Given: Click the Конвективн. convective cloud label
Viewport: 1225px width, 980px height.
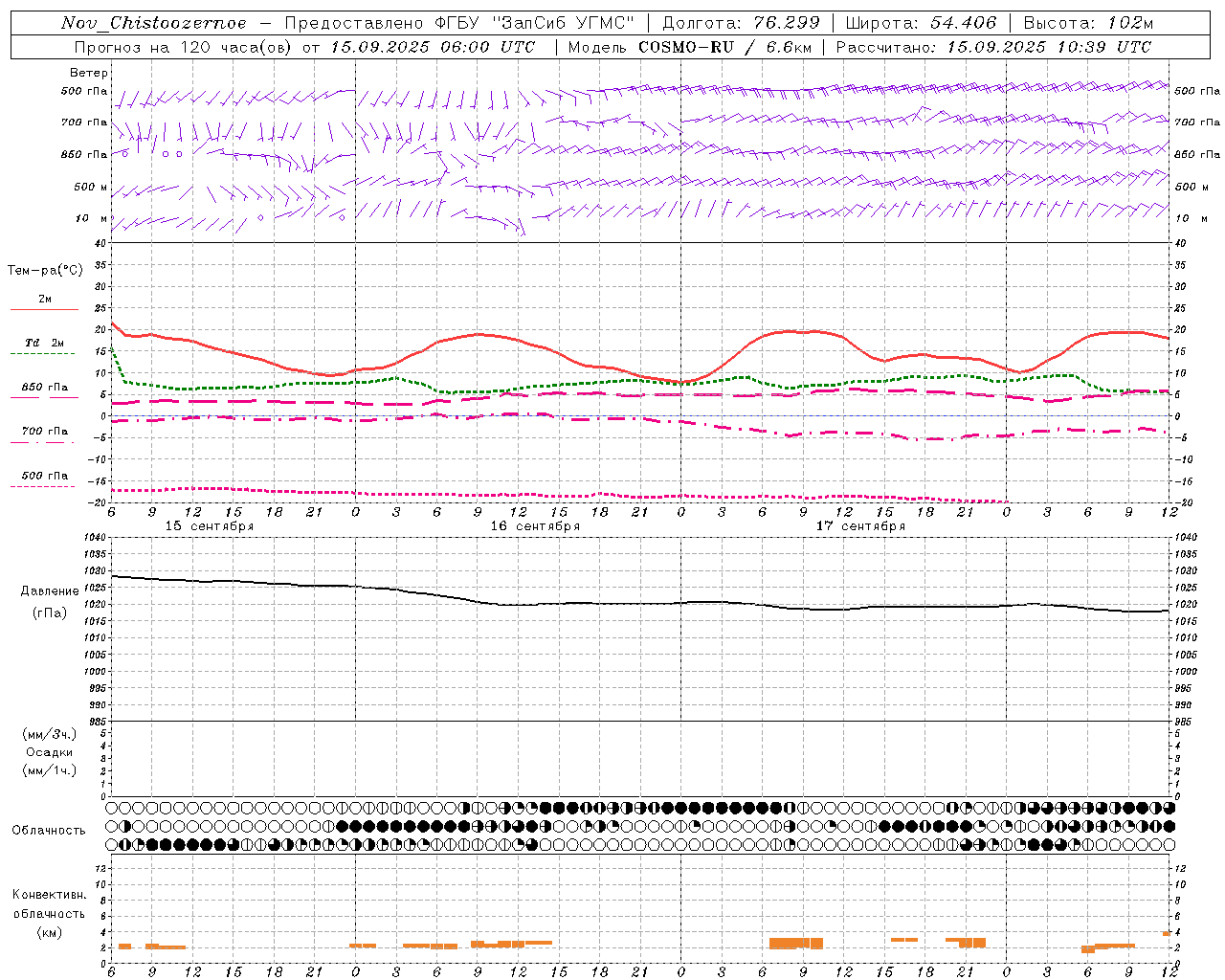Looking at the screenshot, I should coord(49,895).
